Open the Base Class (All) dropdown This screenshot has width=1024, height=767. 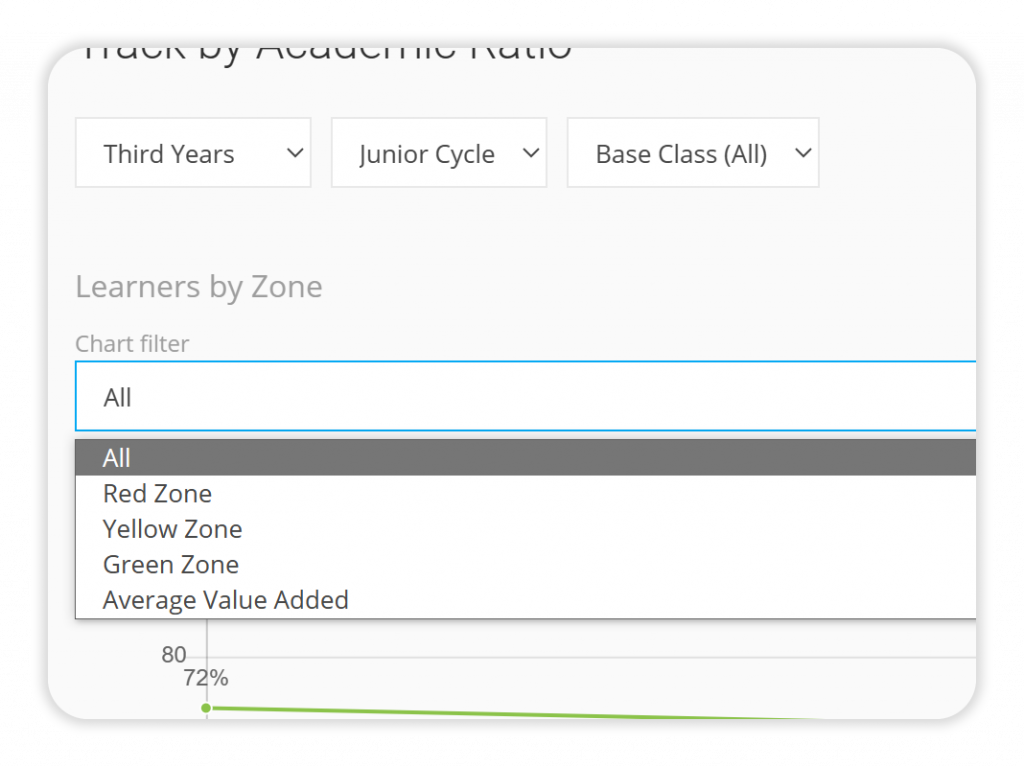click(692, 153)
